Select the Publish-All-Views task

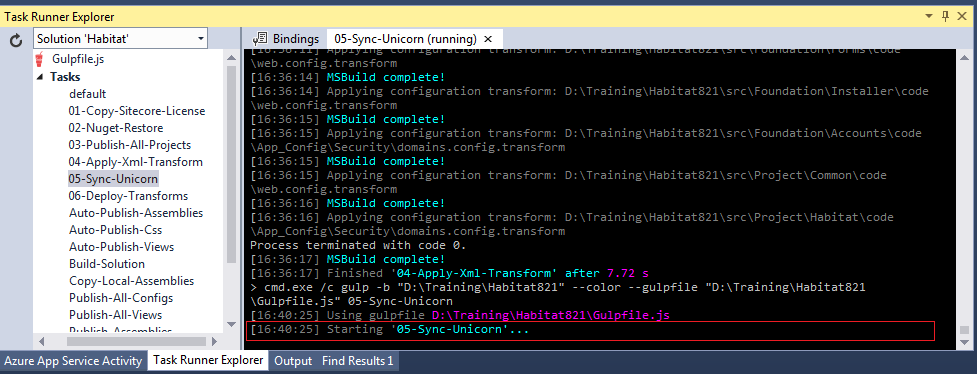pos(115,315)
